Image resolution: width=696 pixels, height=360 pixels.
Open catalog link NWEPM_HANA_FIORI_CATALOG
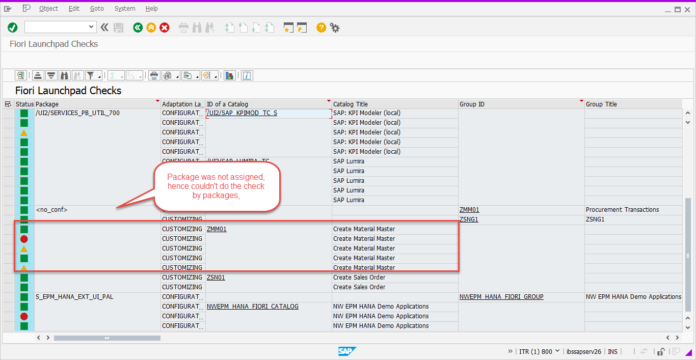pos(253,306)
